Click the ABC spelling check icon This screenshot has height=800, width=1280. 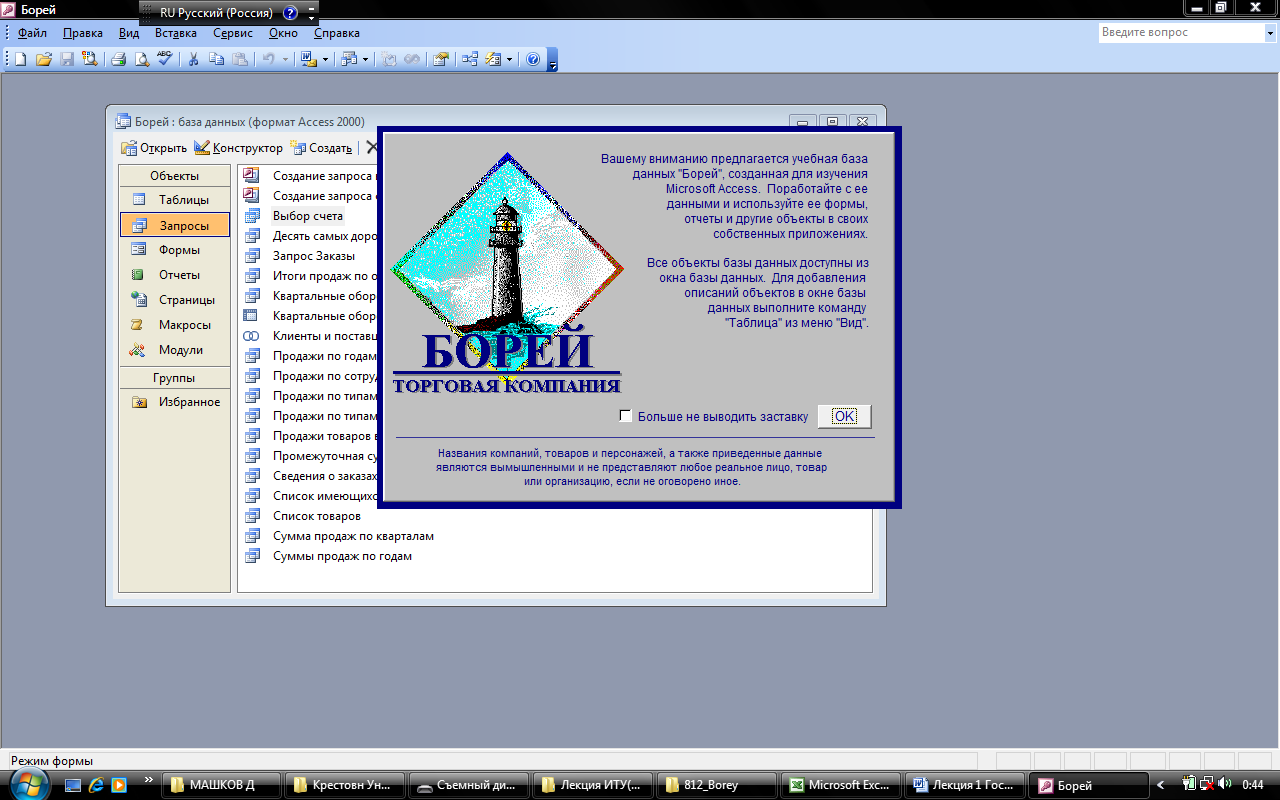coord(165,59)
